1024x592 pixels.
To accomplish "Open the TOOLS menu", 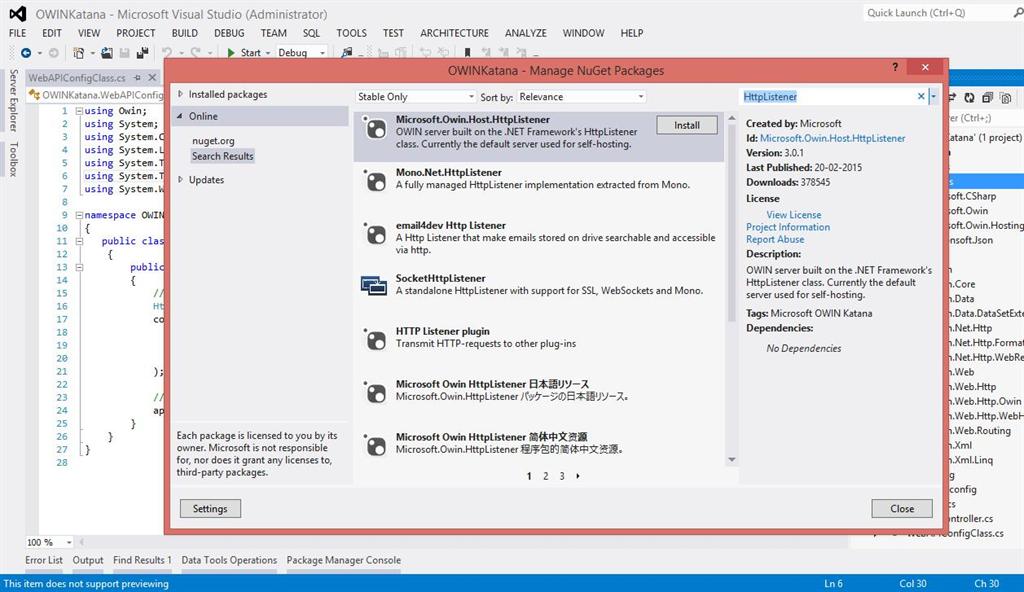I will [351, 33].
